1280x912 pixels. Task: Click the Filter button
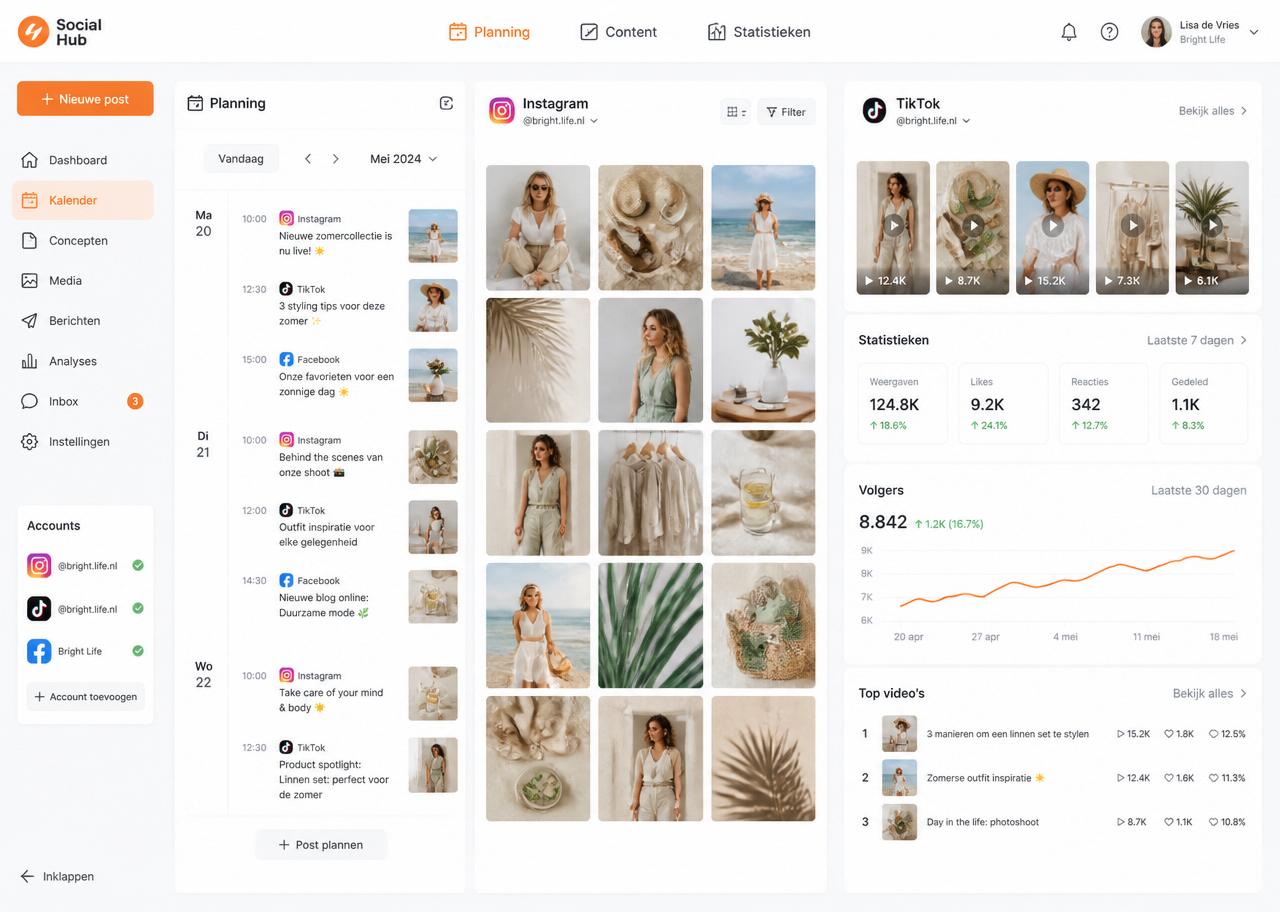786,112
